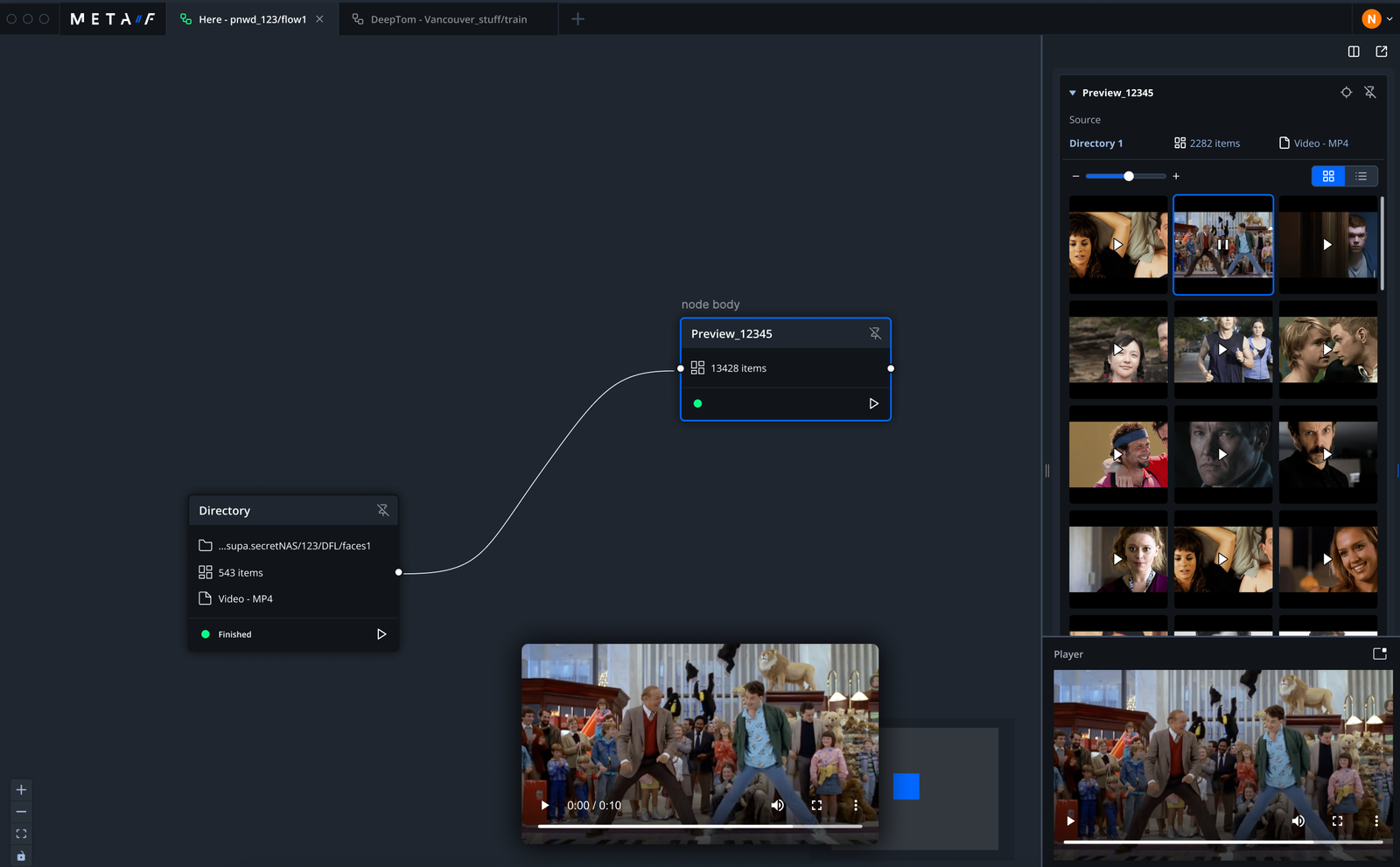This screenshot has height=867, width=1400.
Task: Select the Directory 1 source link
Action: coord(1095,143)
